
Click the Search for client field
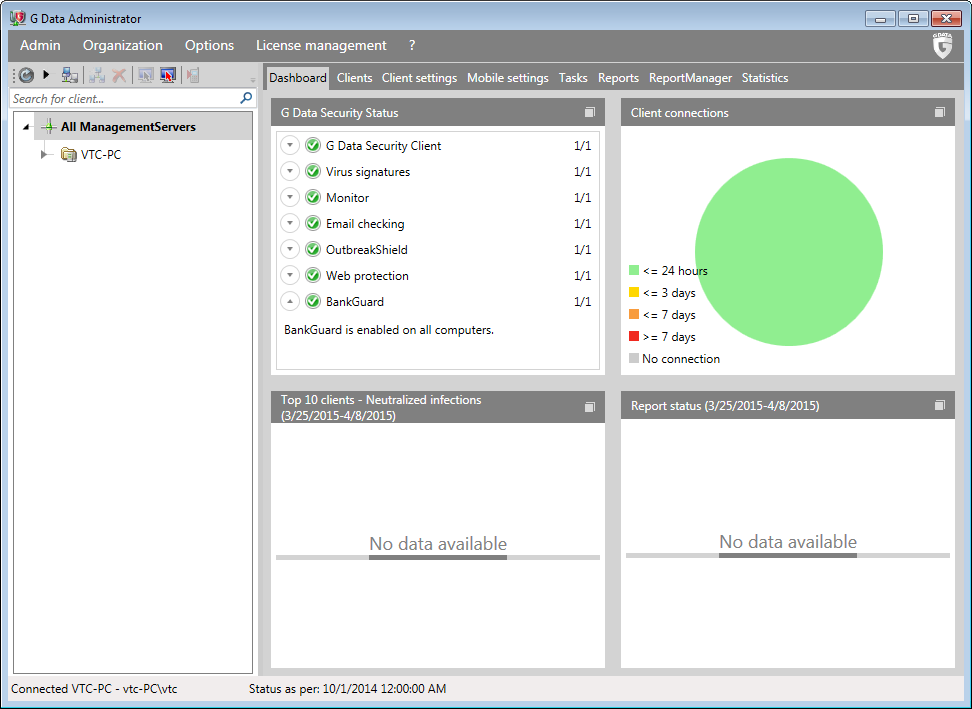(123, 99)
